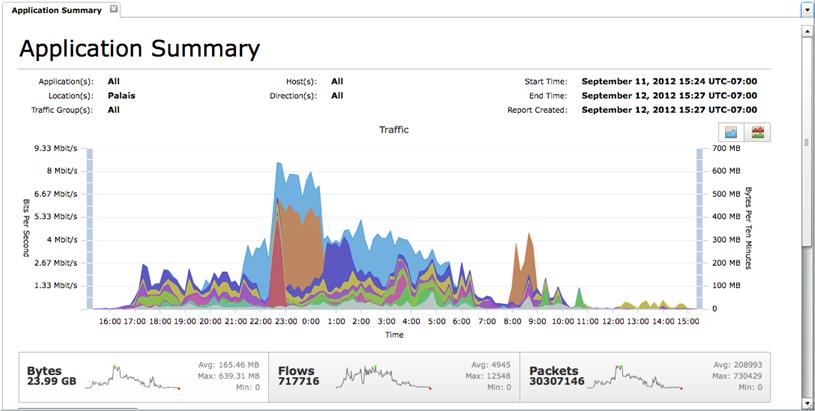Click the 0:00 label on time axis
This screenshot has height=411, width=815.
311,322
